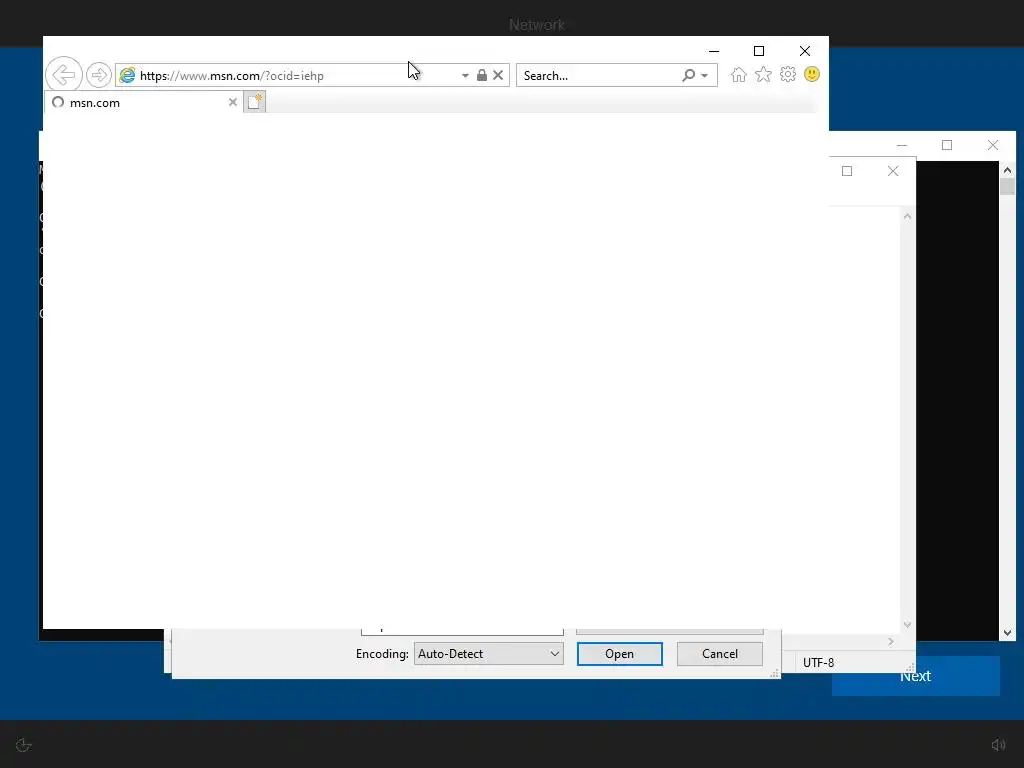This screenshot has width=1024, height=768.
Task: Click the security lock icon in address bar
Action: tap(482, 75)
